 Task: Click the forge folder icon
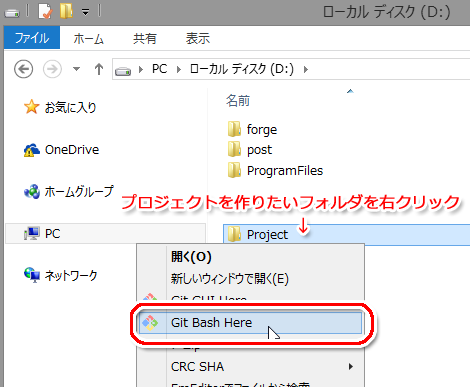click(x=234, y=129)
